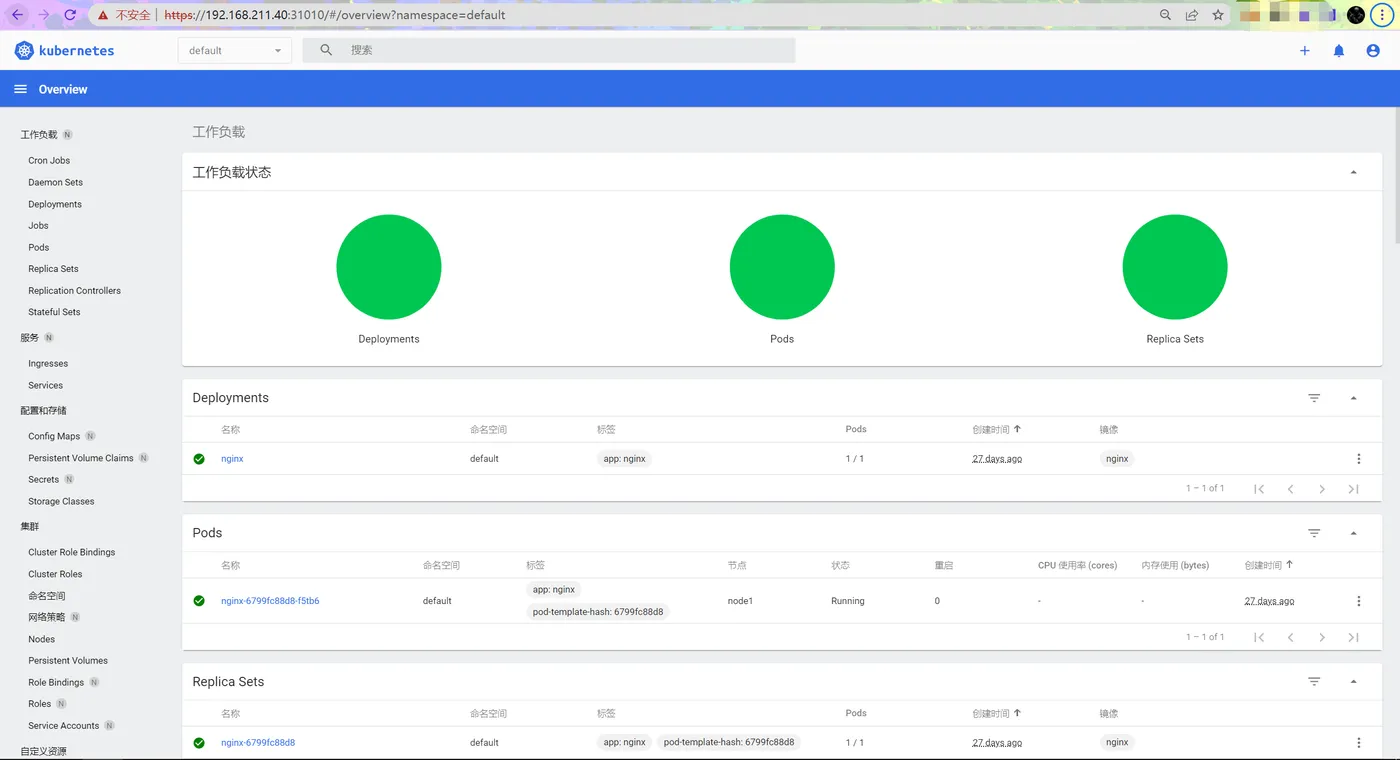Click the nginx image chip in Deployments
The width and height of the screenshot is (1400, 760).
[x=1117, y=459]
